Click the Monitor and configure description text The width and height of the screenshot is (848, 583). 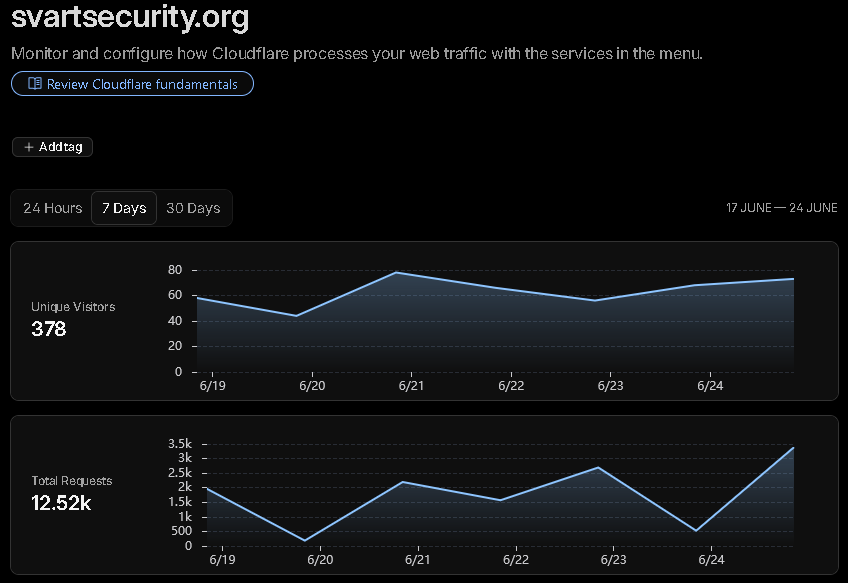click(x=357, y=54)
